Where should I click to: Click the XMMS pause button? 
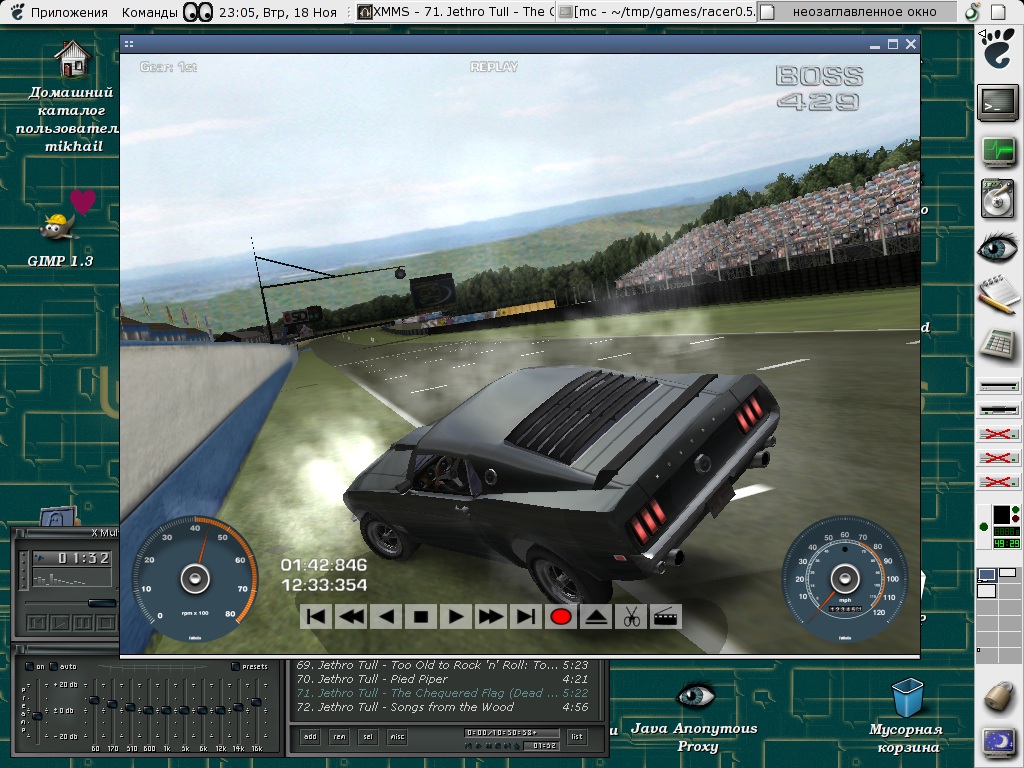pyautogui.click(x=82, y=622)
